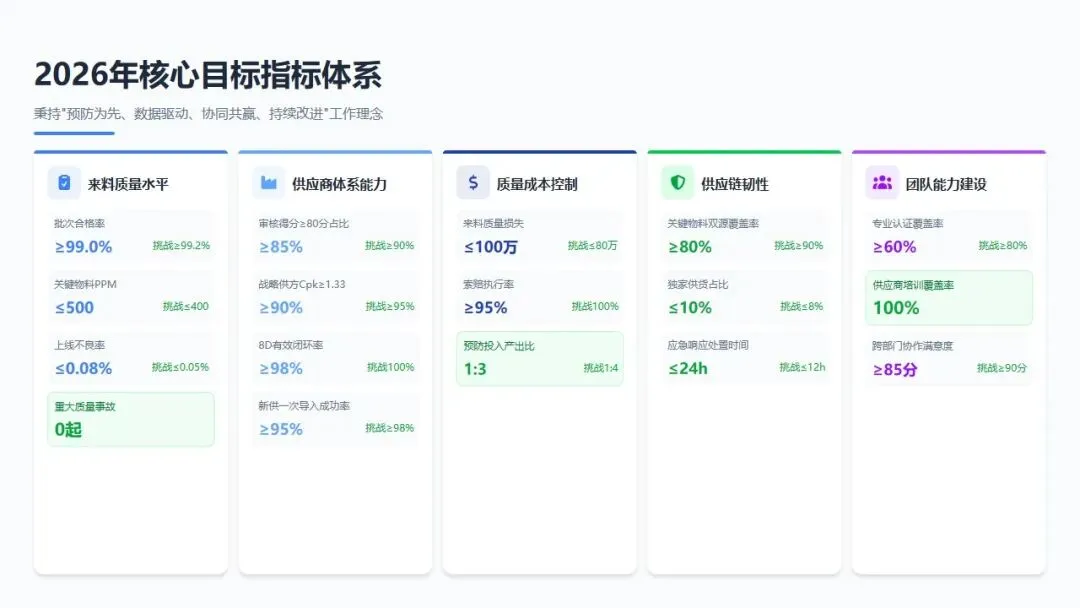
Task: Select the ≤500 target value
Action: [74, 307]
